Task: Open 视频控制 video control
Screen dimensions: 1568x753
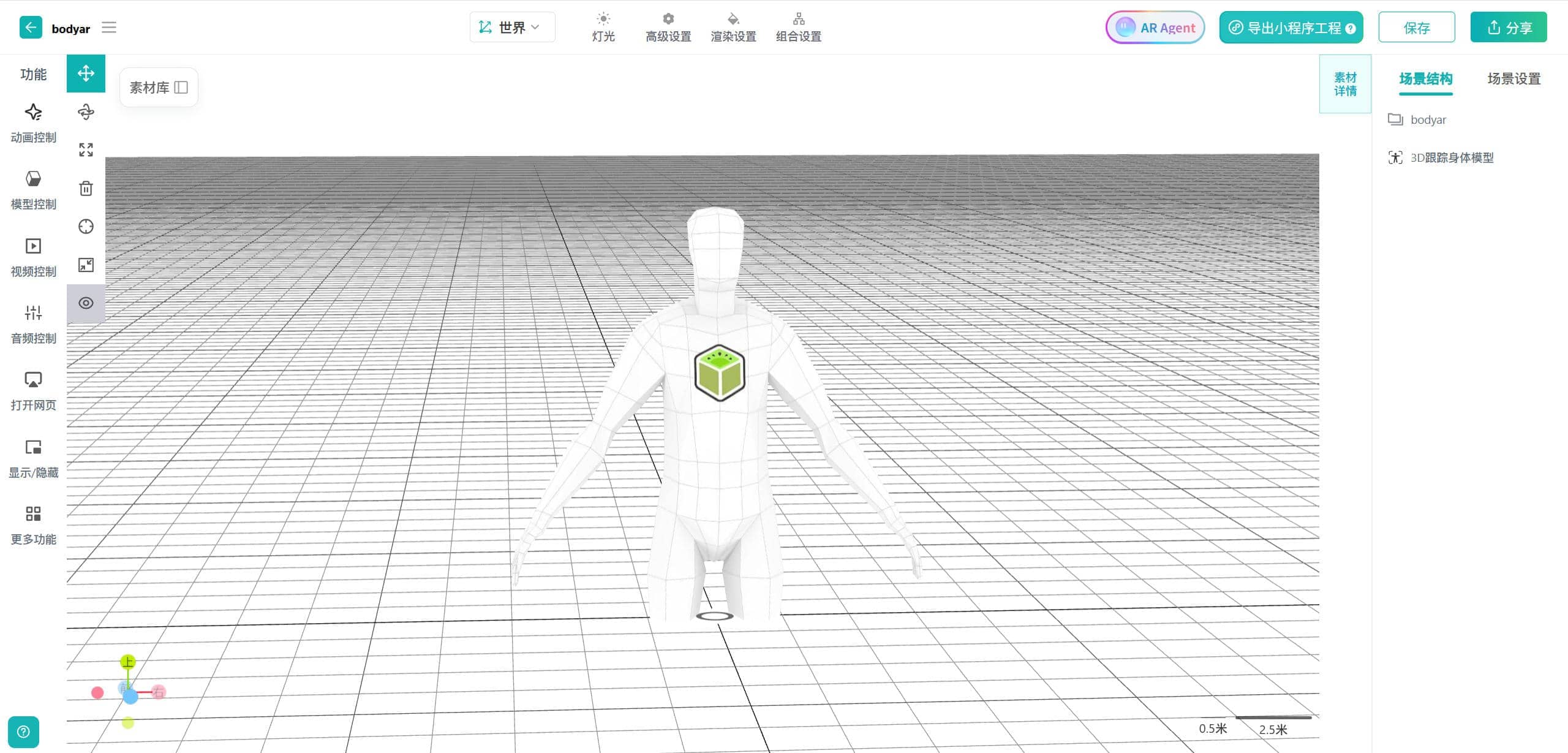Action: coord(33,257)
